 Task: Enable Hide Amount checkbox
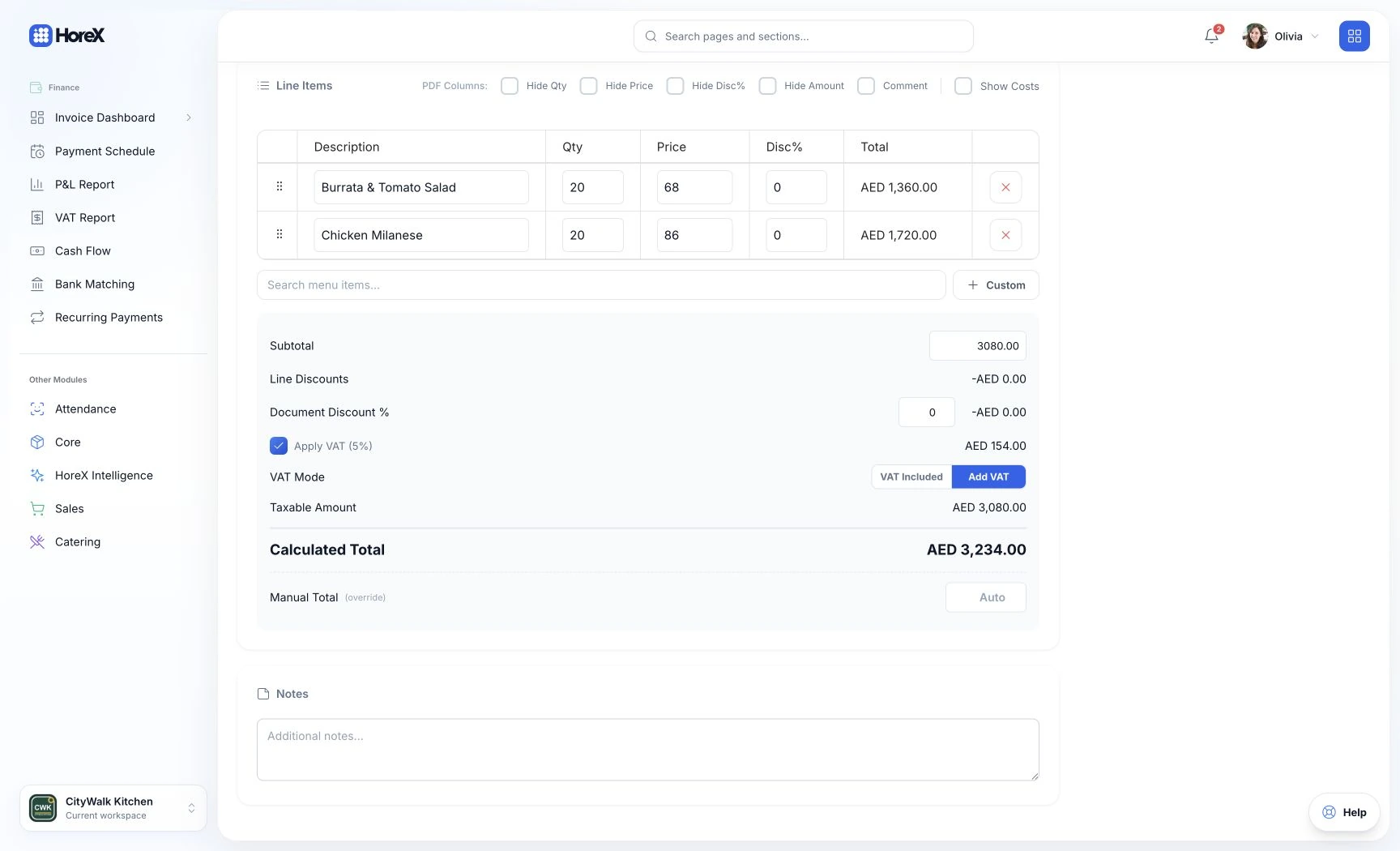point(767,86)
